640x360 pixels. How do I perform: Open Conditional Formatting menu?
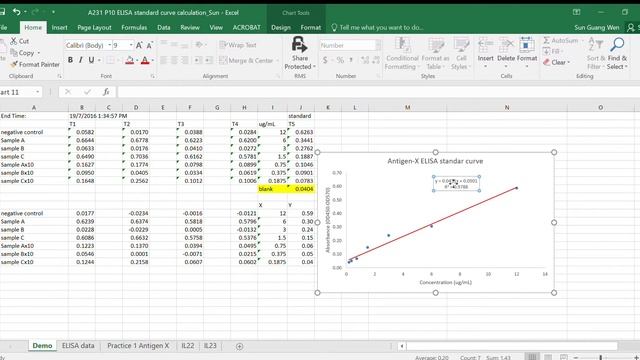(402, 53)
